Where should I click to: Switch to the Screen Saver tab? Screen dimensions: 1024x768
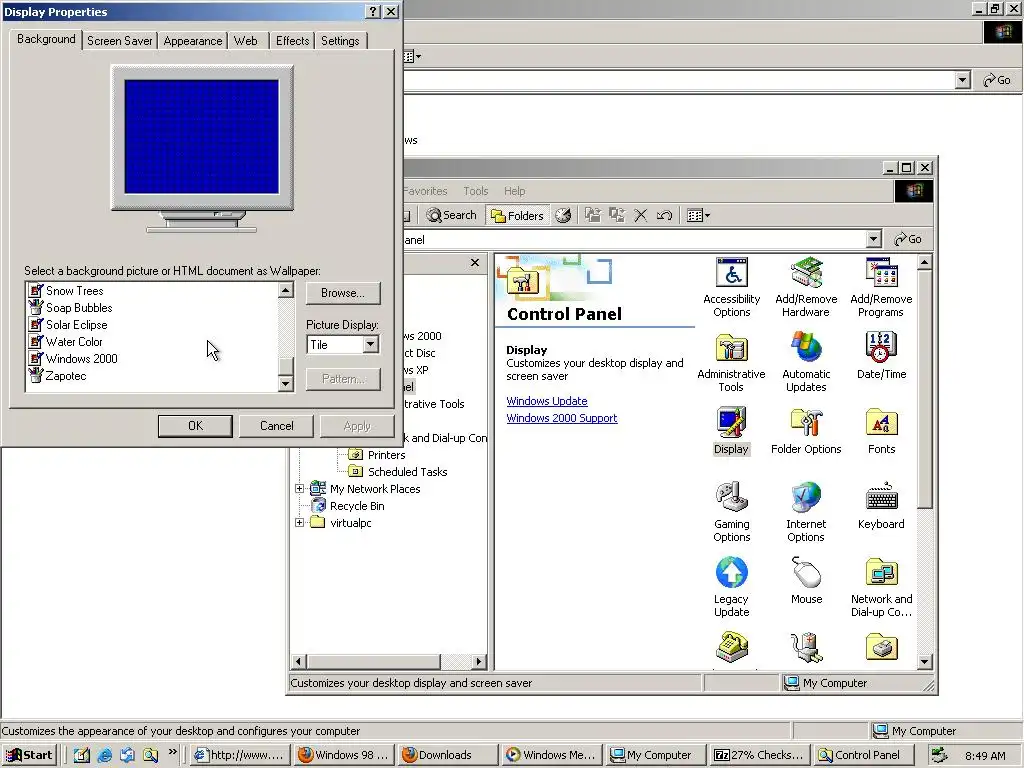pyautogui.click(x=120, y=40)
